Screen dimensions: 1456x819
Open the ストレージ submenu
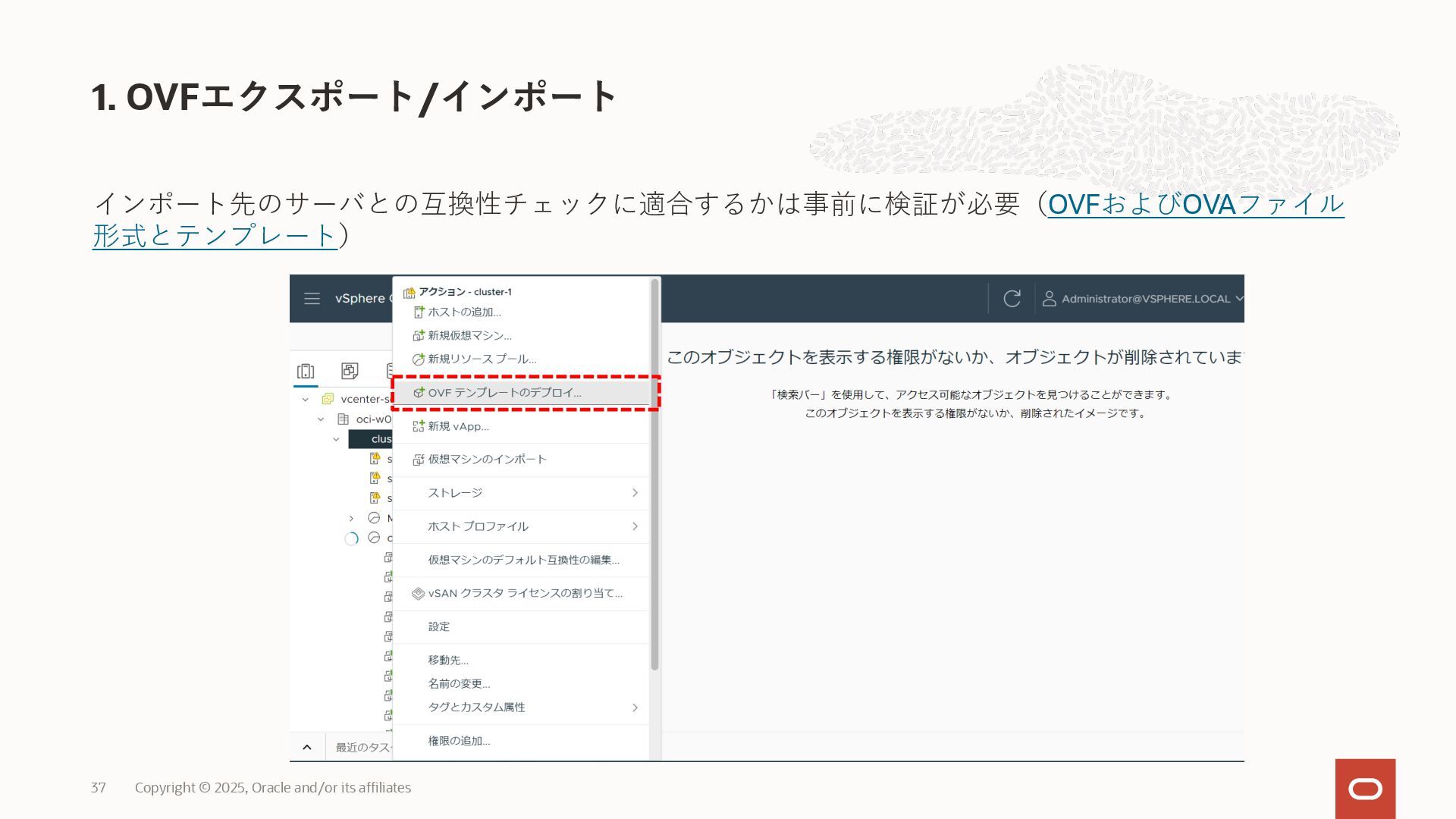tap(522, 493)
